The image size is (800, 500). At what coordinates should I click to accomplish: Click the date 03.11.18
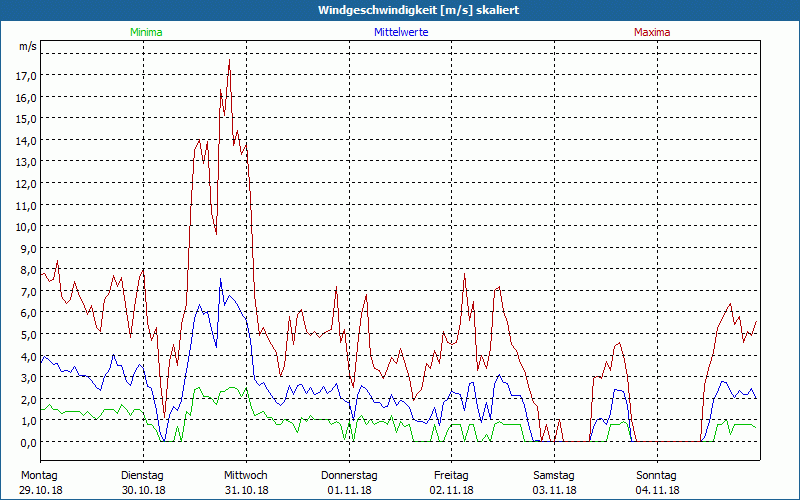click(555, 490)
